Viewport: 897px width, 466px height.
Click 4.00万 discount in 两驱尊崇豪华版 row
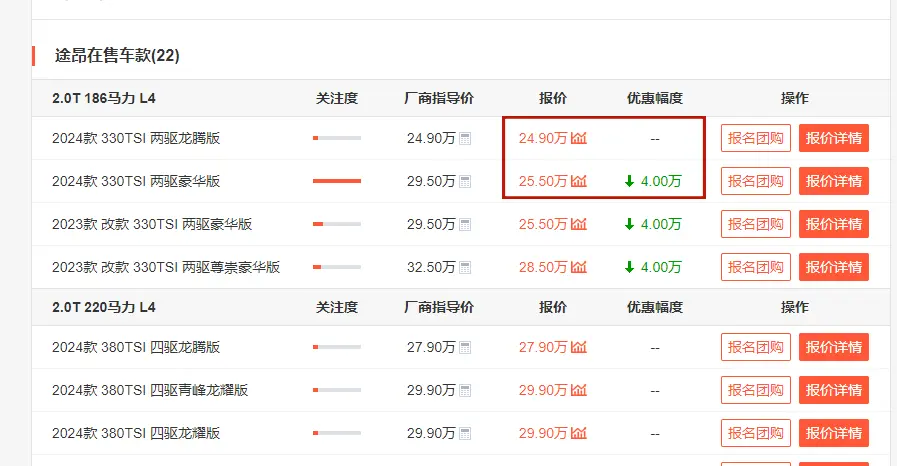point(661,267)
